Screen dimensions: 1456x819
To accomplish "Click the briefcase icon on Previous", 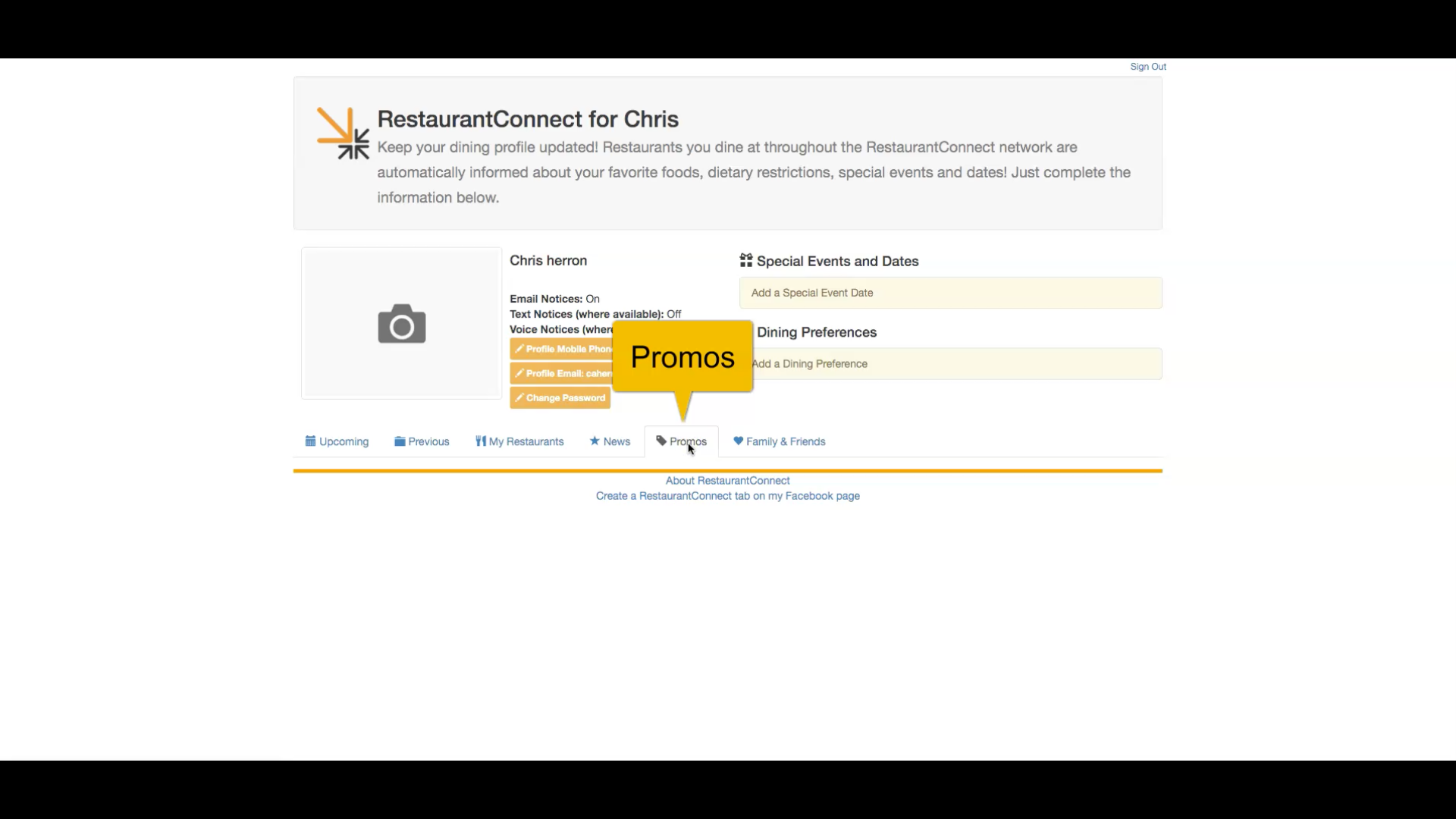I will (x=400, y=441).
